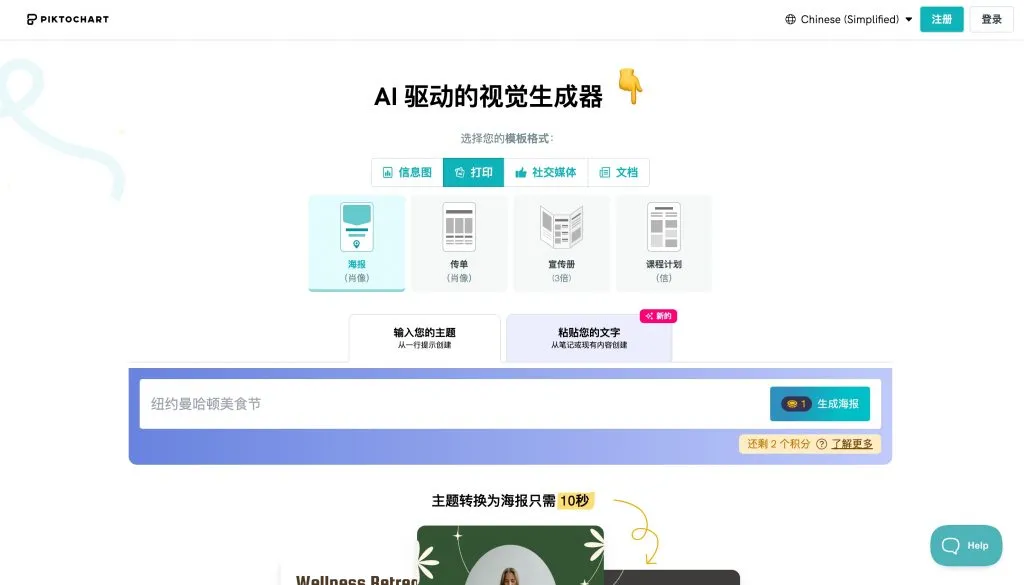Switch to the 信息图 infographic format

(407, 172)
